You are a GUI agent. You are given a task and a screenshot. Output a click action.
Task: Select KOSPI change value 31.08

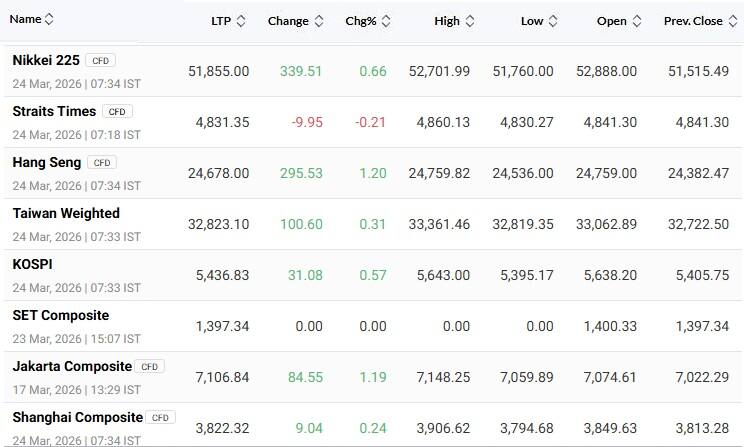point(305,275)
